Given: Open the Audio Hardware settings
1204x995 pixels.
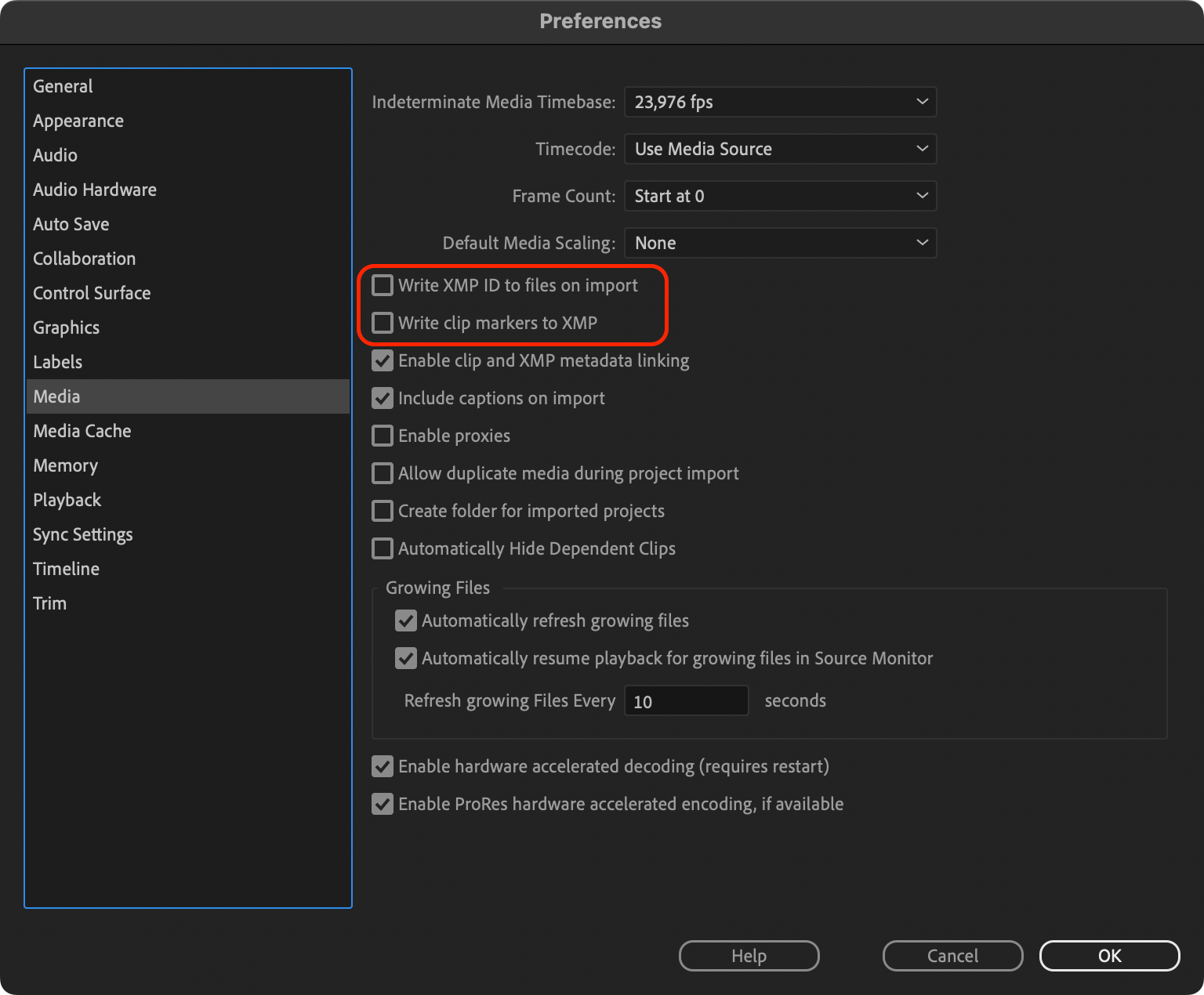Looking at the screenshot, I should coord(94,190).
